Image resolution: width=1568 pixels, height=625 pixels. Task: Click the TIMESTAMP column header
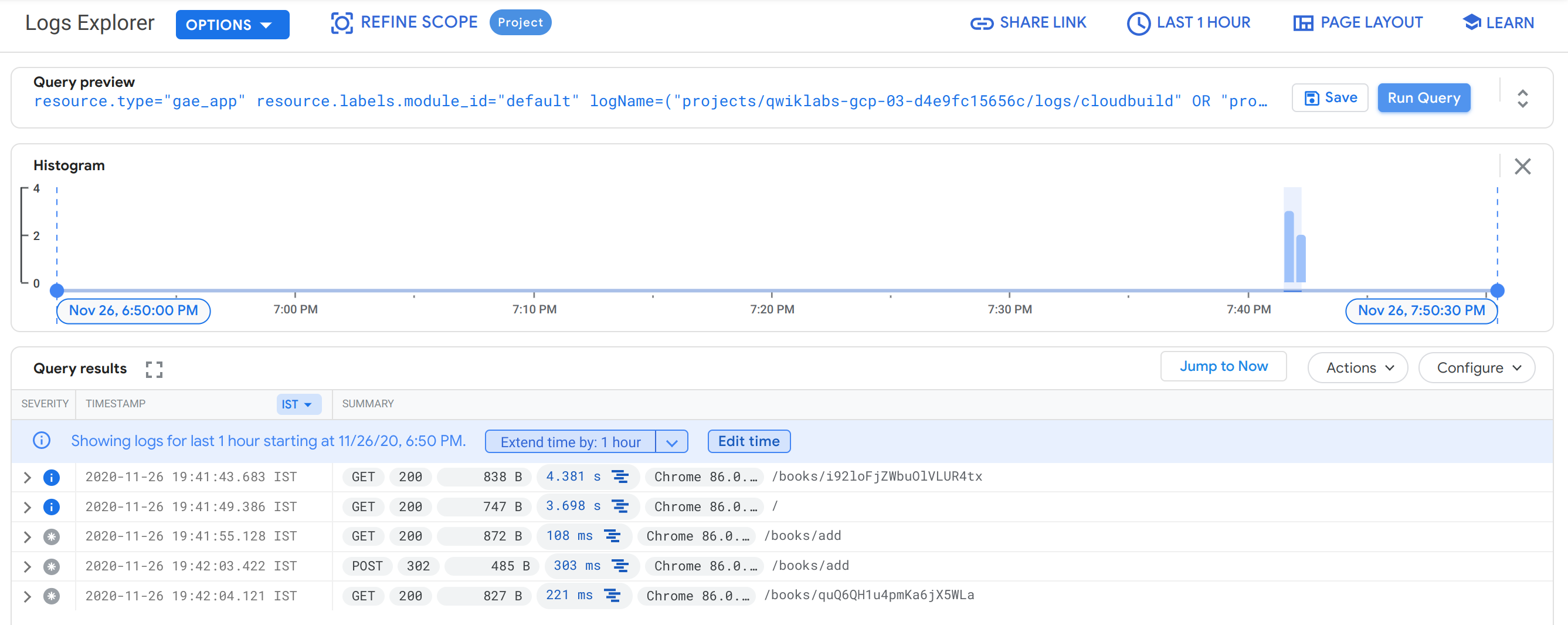point(116,404)
